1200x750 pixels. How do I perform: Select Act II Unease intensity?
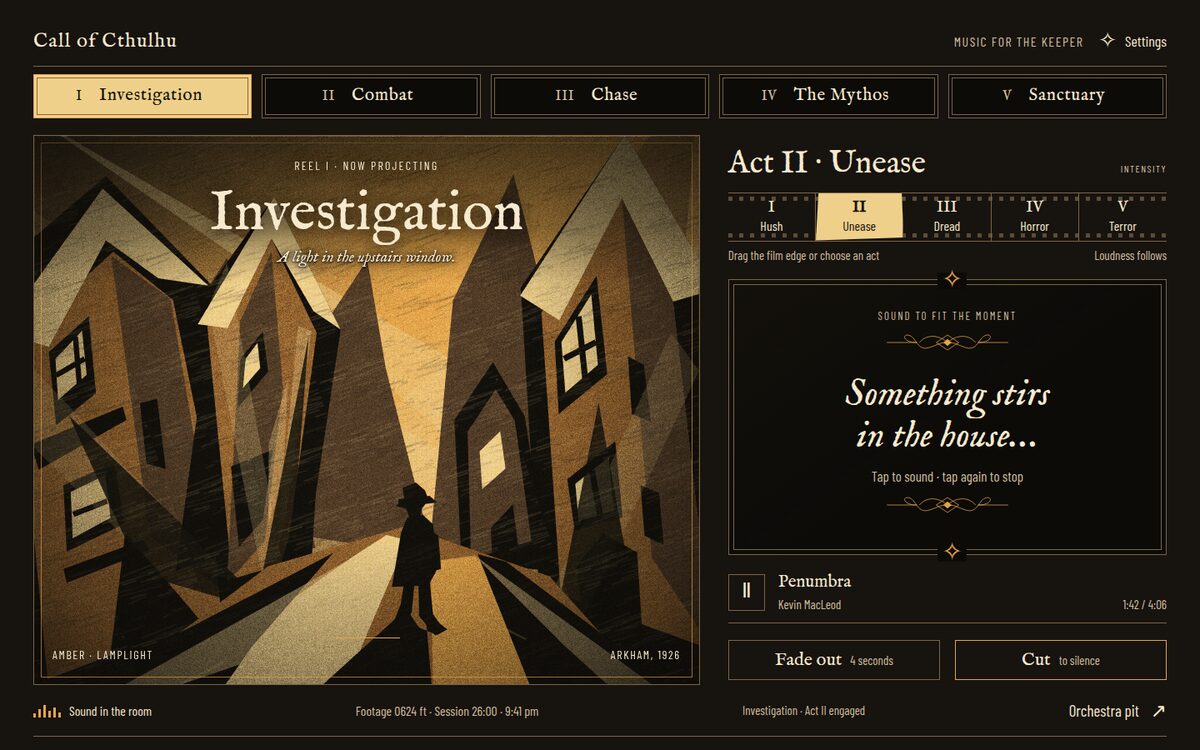tap(859, 217)
